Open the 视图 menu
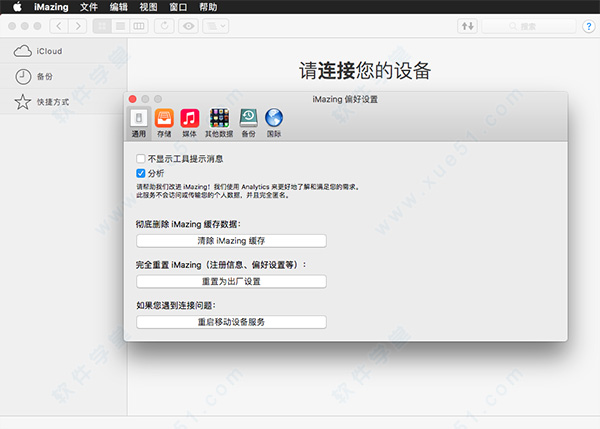This screenshot has height=429, width=600. [x=148, y=7]
